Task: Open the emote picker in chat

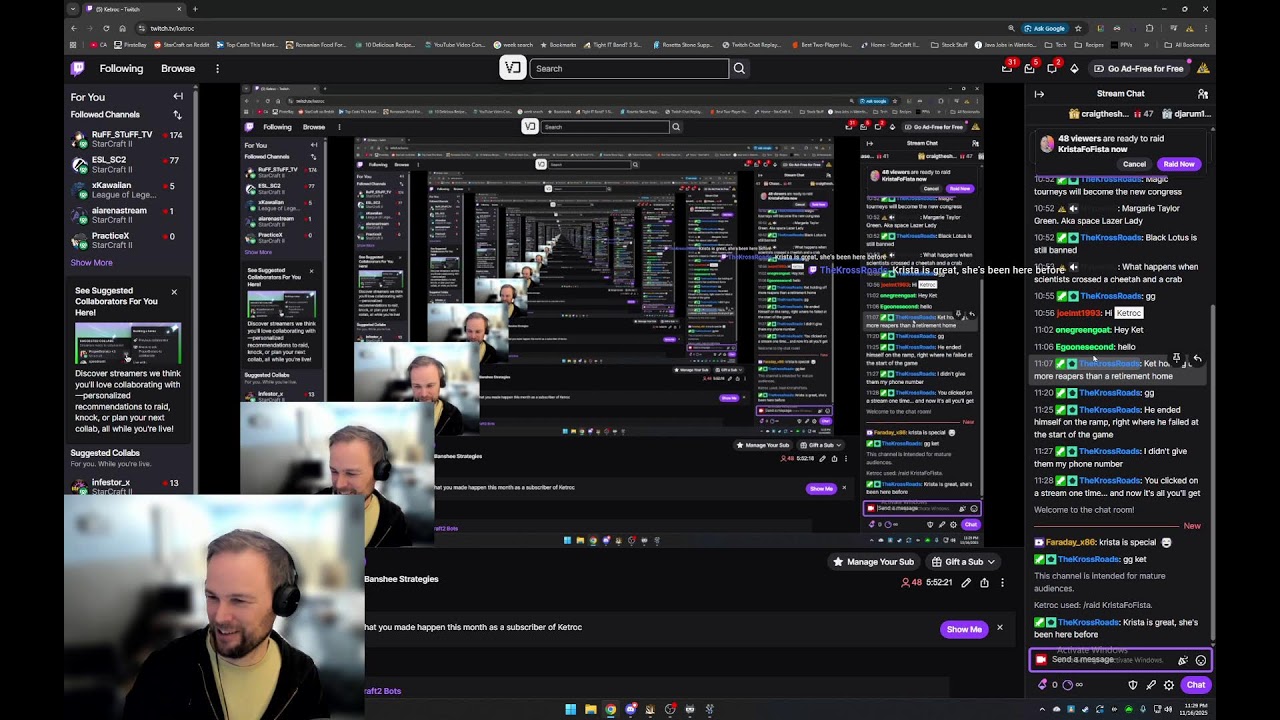Action: 1201,660
